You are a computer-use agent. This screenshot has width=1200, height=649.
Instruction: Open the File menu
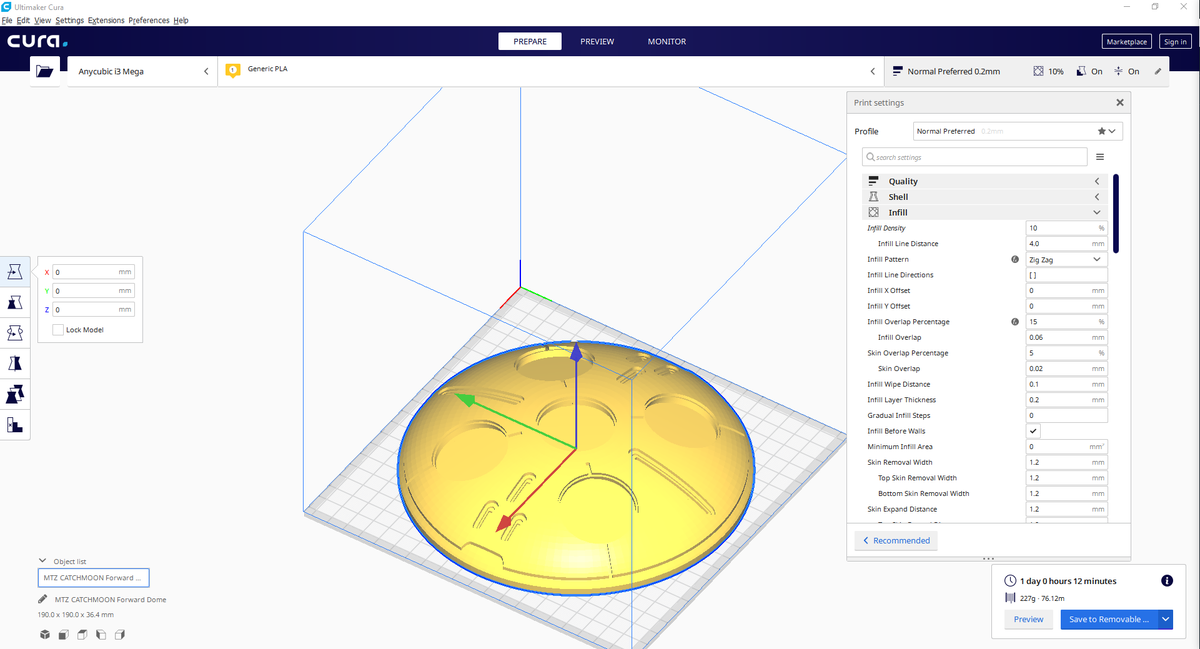(7, 20)
